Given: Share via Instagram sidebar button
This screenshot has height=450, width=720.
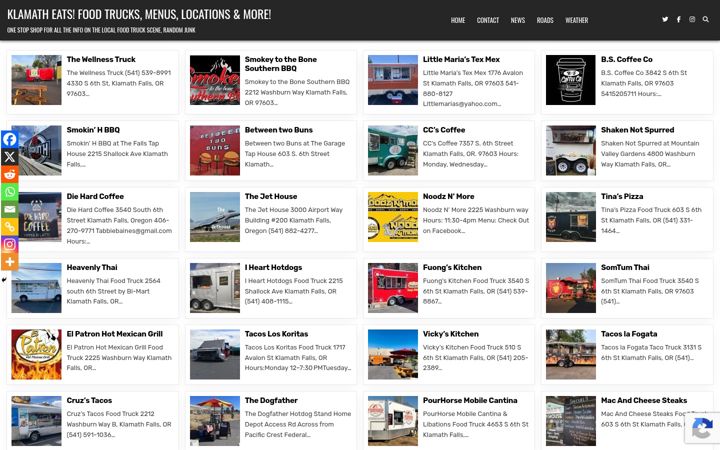Looking at the screenshot, I should point(10,244).
